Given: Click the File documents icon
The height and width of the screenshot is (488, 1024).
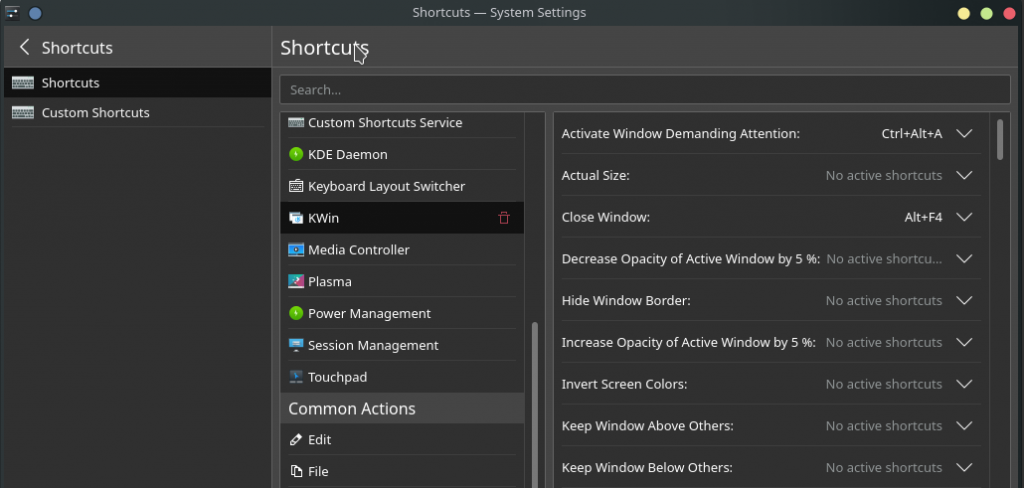Looking at the screenshot, I should pos(296,472).
